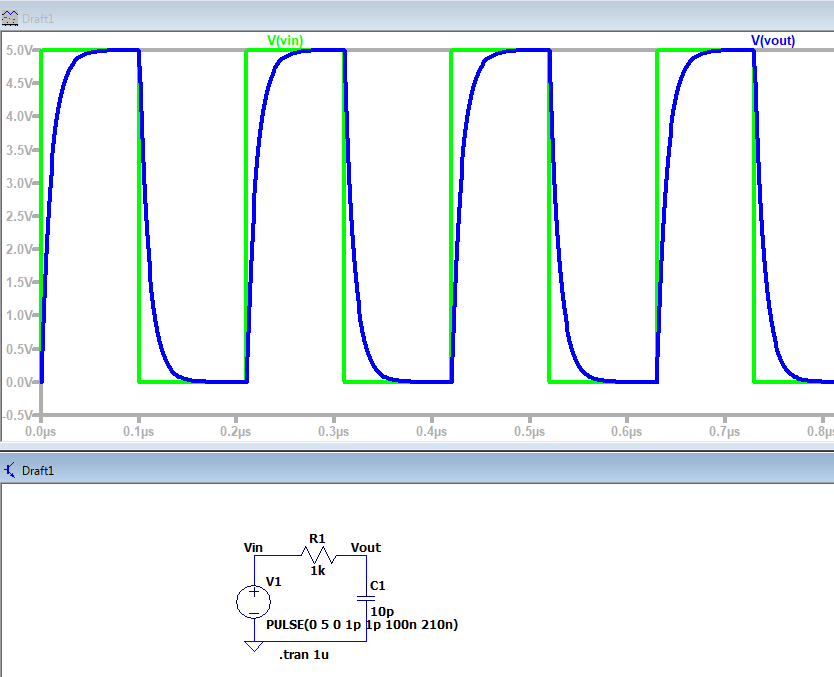The height and width of the screenshot is (677, 834).
Task: Click the 0.0V label on vertical axis
Action: click(x=20, y=381)
